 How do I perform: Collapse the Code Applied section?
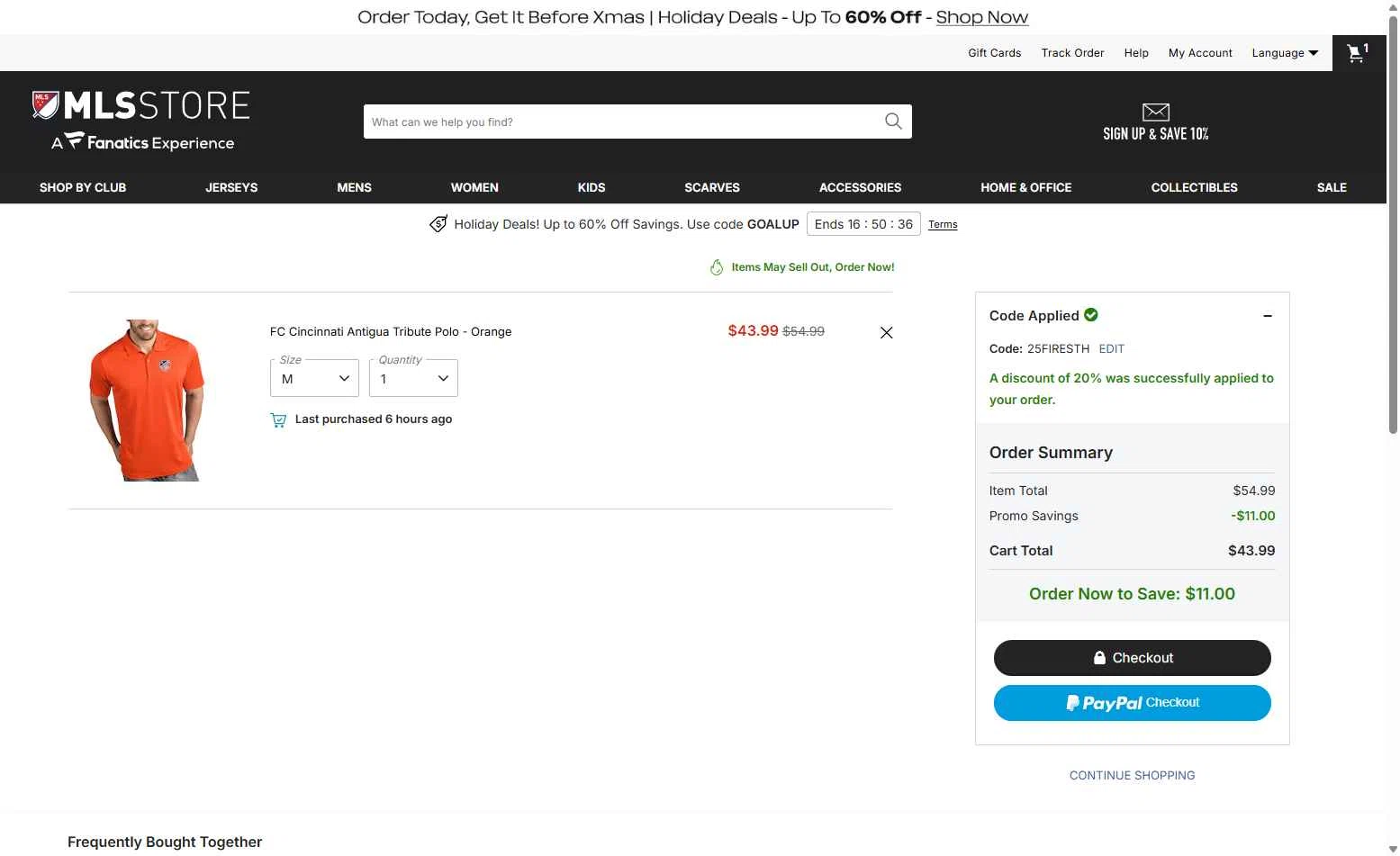(x=1268, y=316)
